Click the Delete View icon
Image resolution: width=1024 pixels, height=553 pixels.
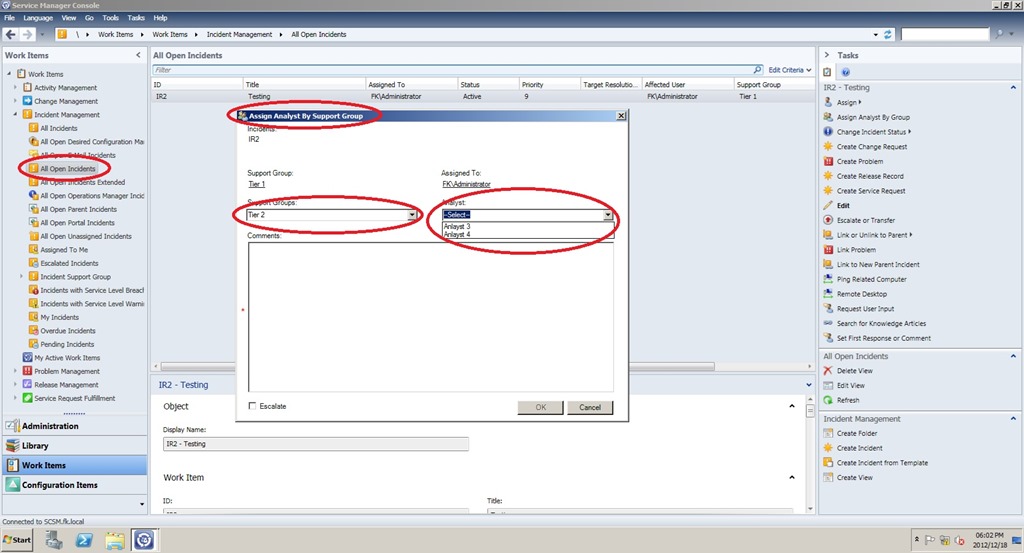(828, 371)
